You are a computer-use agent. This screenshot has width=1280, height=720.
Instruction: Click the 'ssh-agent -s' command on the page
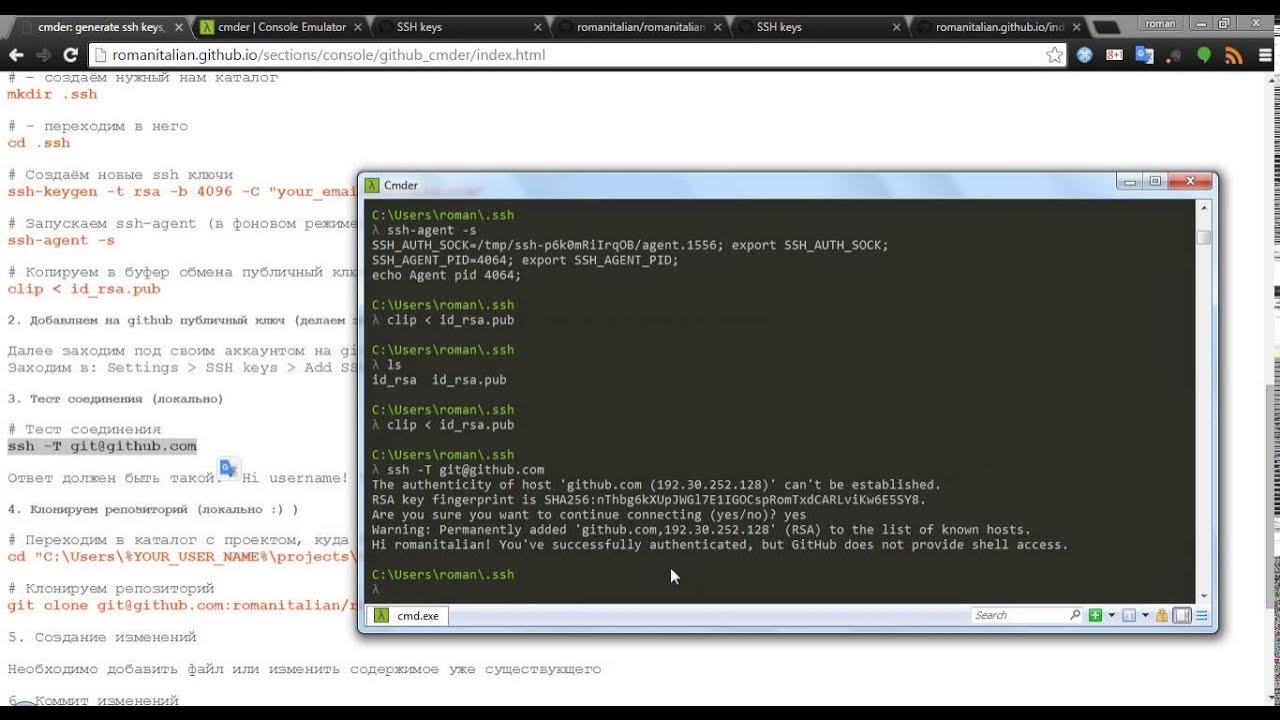click(x=61, y=240)
